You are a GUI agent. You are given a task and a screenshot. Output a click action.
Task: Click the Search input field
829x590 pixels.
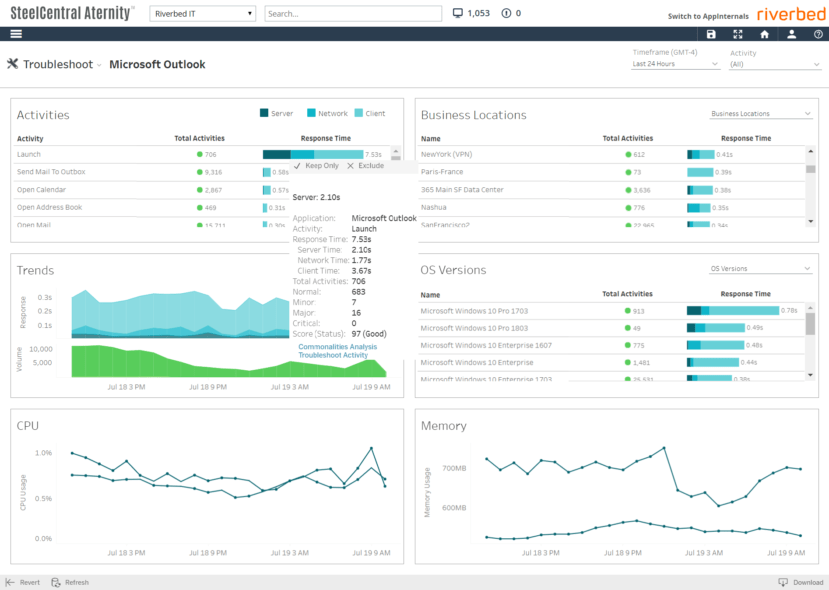click(353, 14)
